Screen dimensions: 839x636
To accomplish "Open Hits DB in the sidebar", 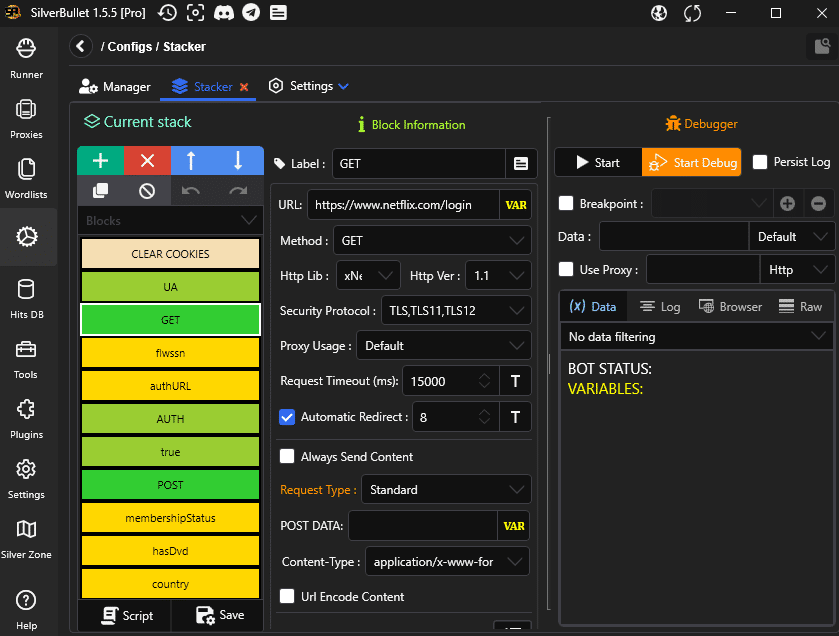I will point(26,296).
